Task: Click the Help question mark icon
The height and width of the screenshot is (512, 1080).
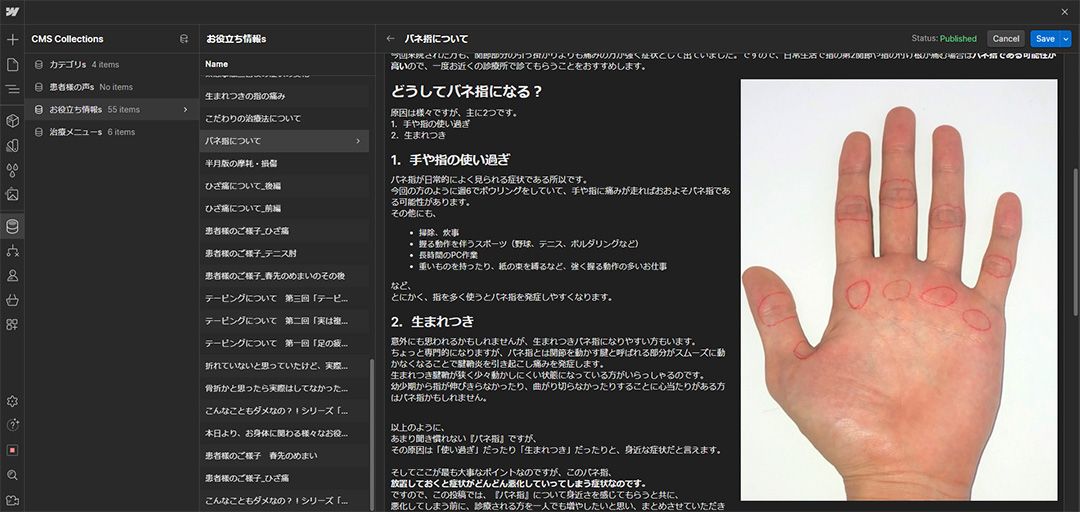Action: (x=12, y=425)
